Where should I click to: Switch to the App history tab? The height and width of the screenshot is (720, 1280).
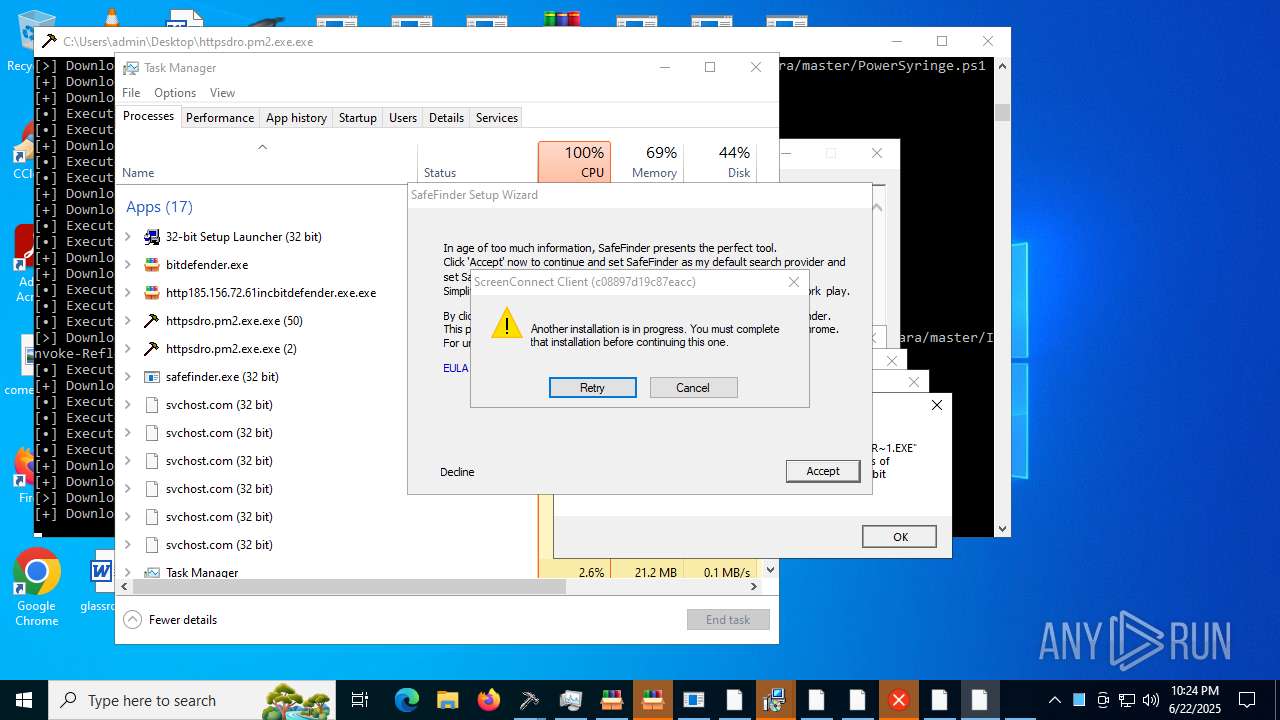[x=296, y=118]
